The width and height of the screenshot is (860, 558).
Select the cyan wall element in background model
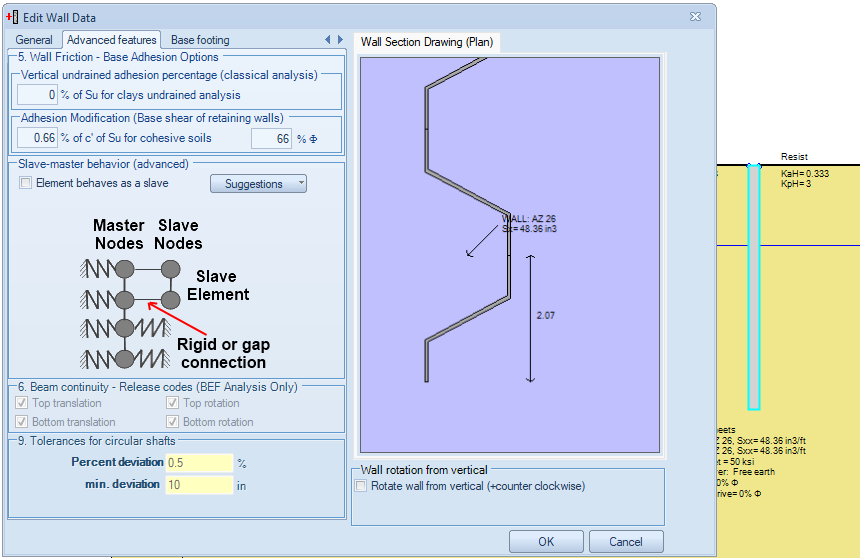754,287
